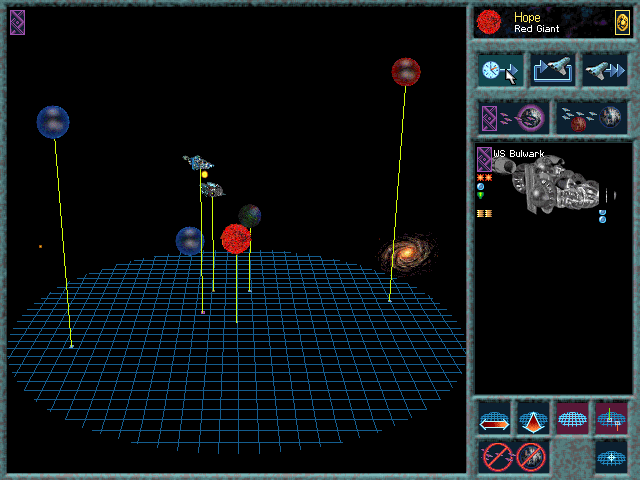This screenshot has width=640, height=480.
Task: Click the WS Bulwark ship image
Action: pos(553,184)
